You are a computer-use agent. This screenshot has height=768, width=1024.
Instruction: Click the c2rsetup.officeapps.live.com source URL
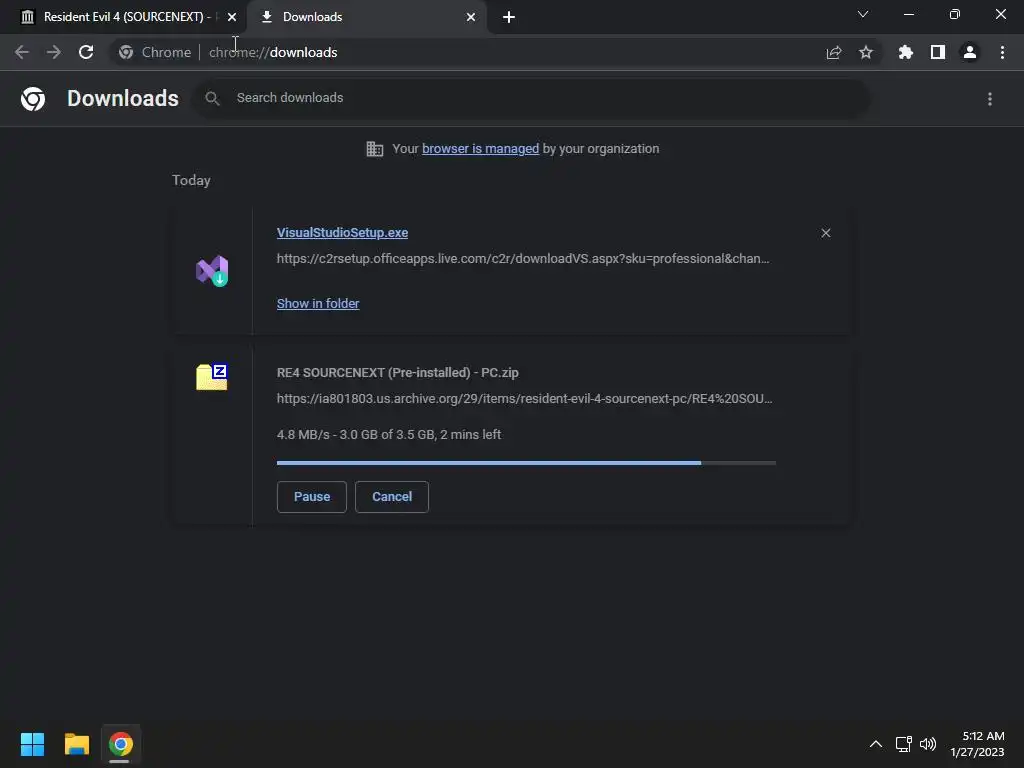[523, 259]
